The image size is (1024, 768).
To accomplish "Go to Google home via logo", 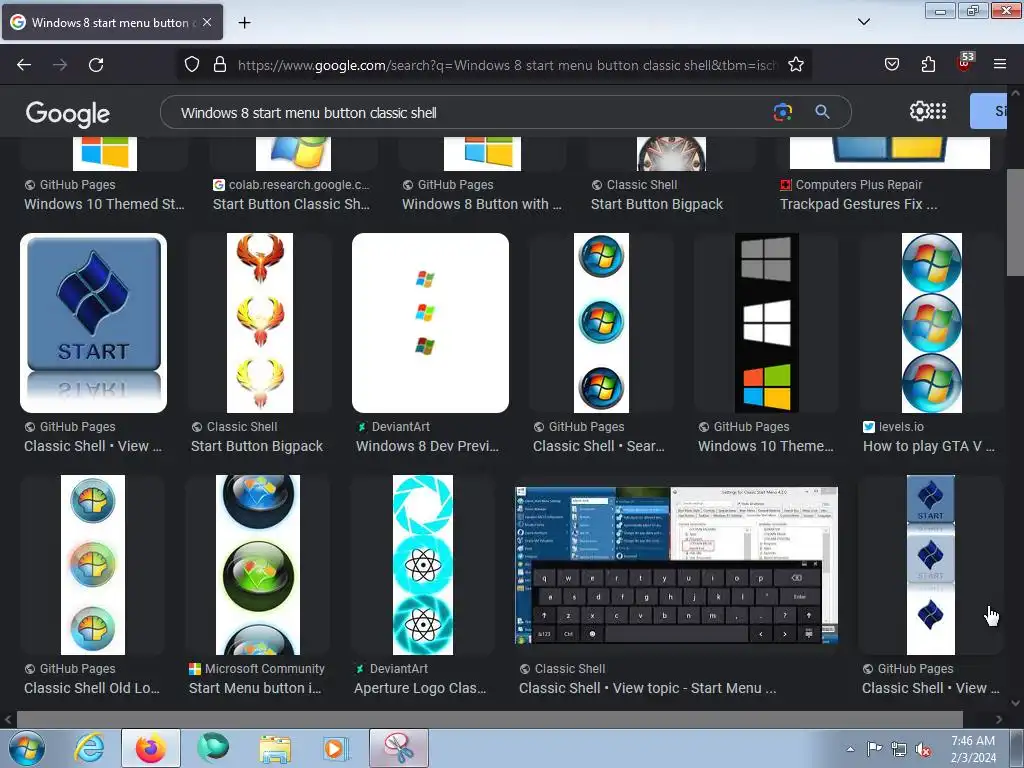I will (x=68, y=114).
